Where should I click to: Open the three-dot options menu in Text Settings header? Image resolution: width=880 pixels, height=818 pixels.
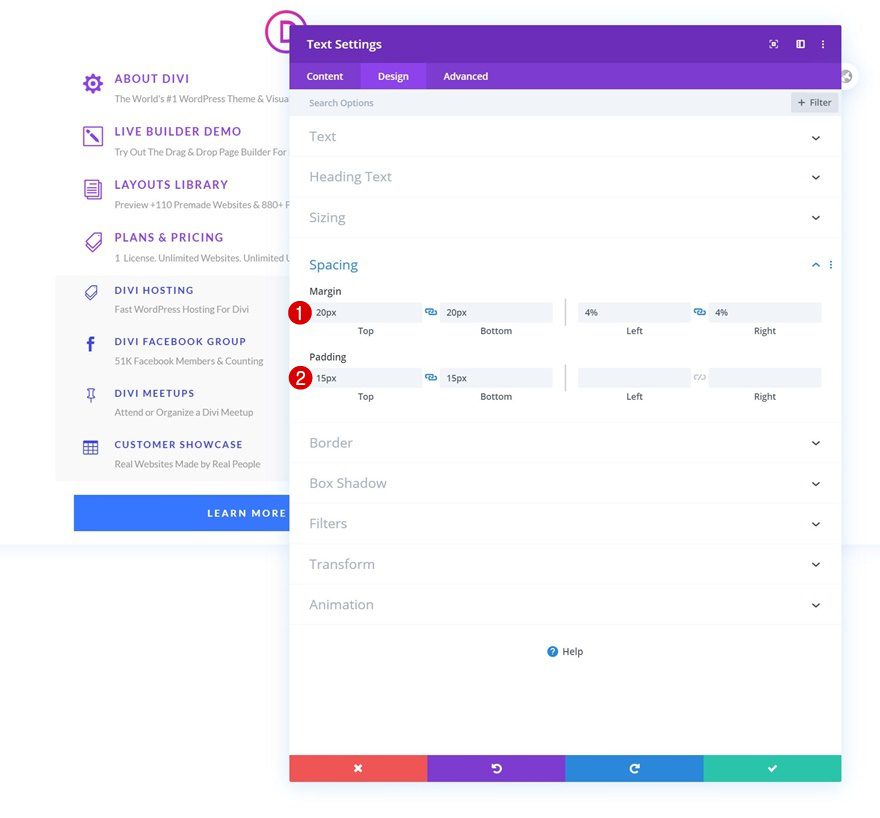click(822, 44)
